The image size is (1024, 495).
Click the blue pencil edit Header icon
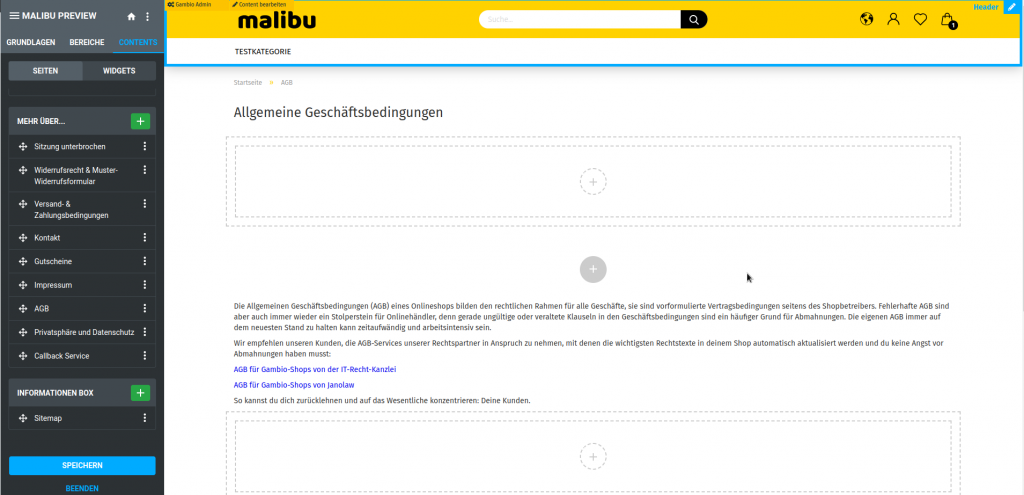coord(1012,8)
